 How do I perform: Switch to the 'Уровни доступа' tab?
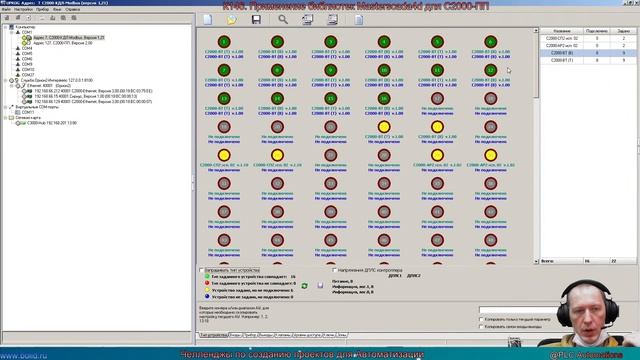[x=307, y=335]
